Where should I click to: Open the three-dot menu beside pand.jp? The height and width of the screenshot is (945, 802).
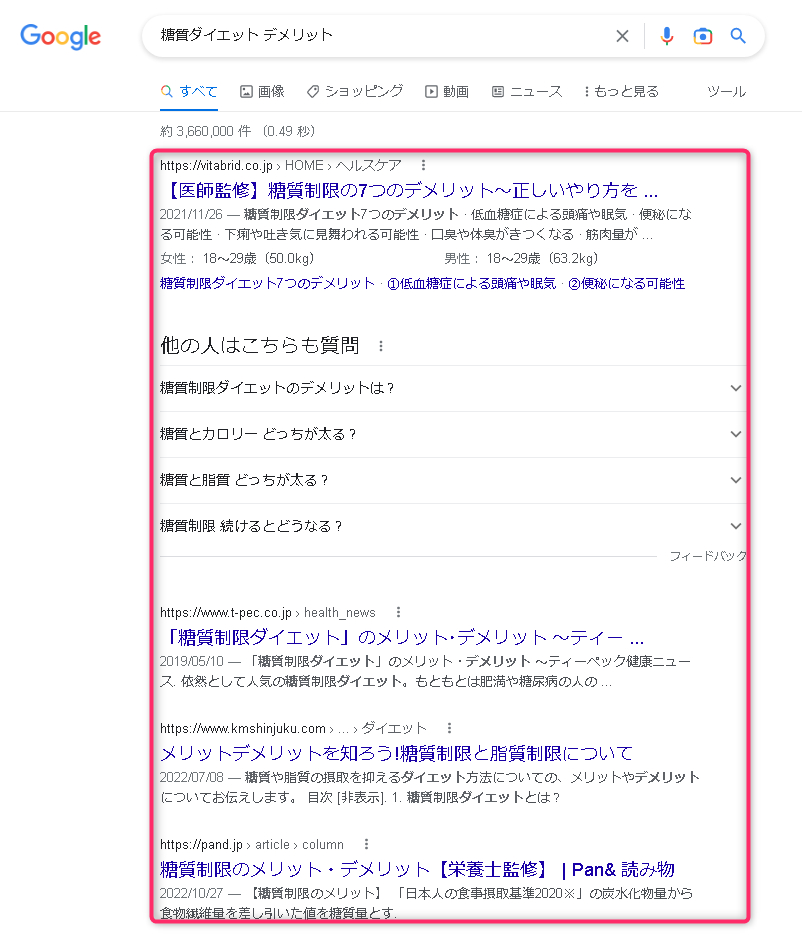[x=366, y=844]
